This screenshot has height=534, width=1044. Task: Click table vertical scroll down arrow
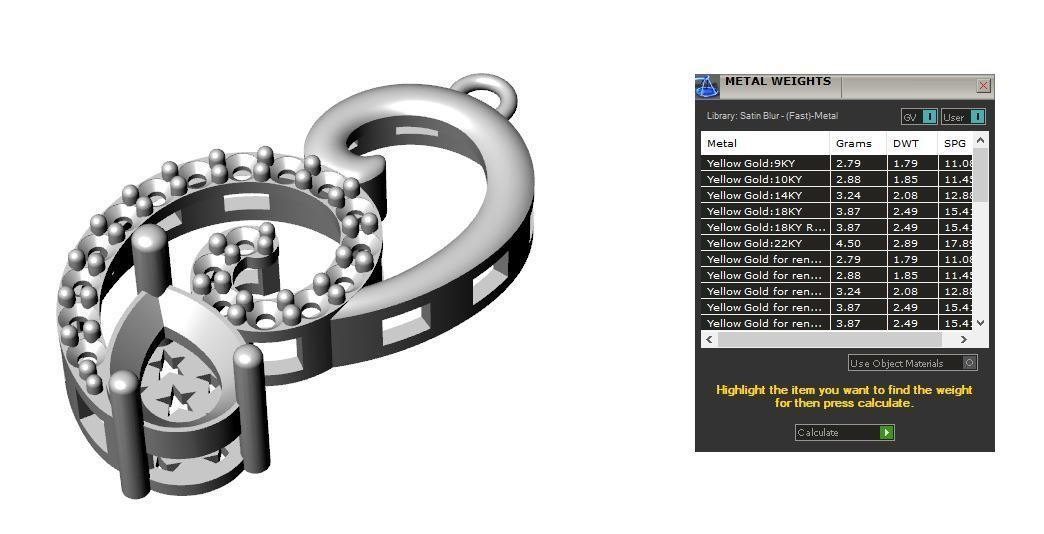(980, 323)
